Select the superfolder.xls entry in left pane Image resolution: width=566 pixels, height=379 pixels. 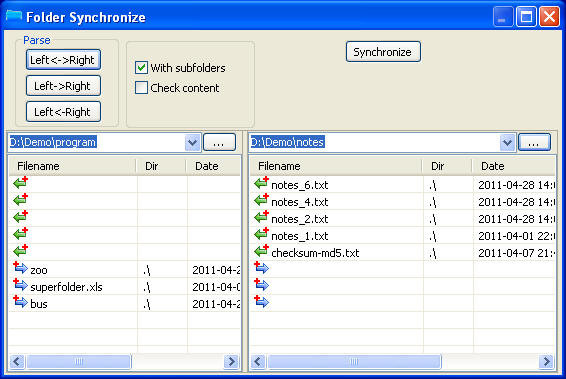(125, 287)
